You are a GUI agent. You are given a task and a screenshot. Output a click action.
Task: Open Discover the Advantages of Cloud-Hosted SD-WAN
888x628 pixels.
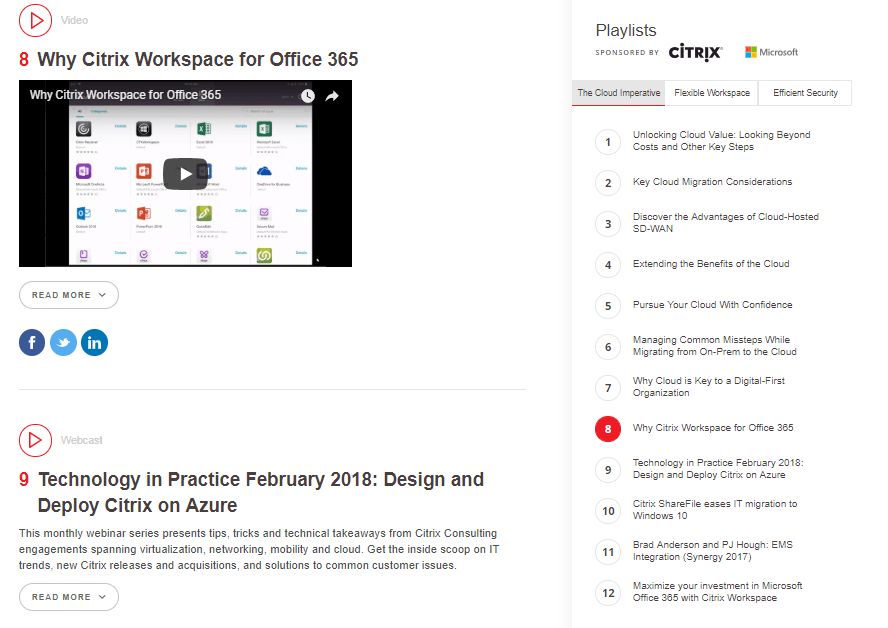coord(725,223)
